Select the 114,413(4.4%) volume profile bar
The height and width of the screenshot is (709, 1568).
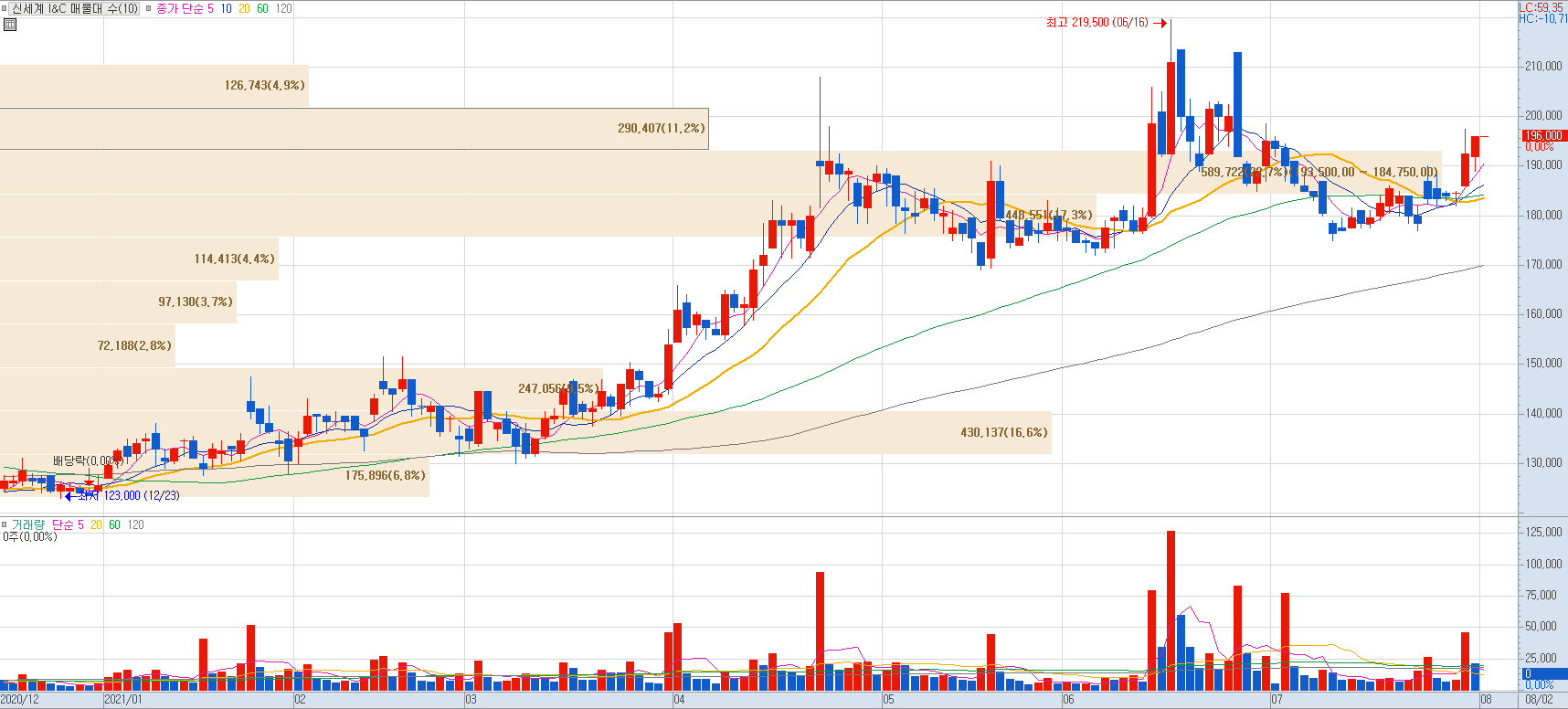(x=139, y=259)
